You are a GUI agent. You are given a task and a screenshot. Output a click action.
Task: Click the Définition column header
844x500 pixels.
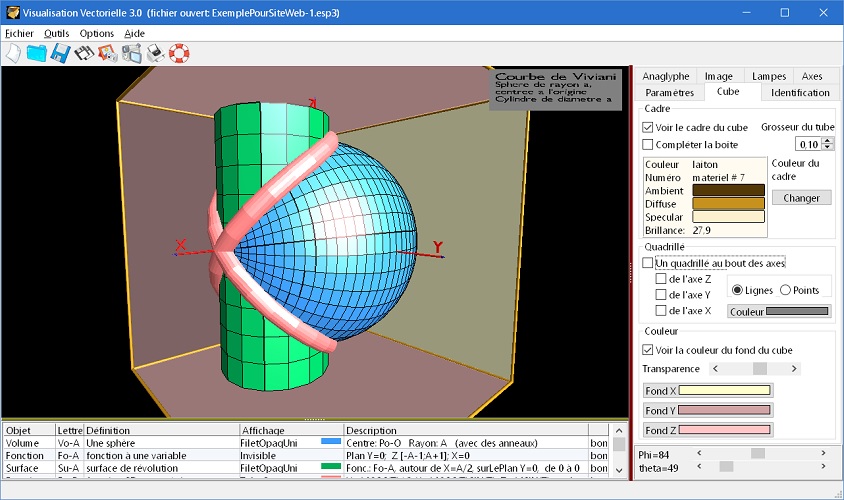click(x=161, y=430)
